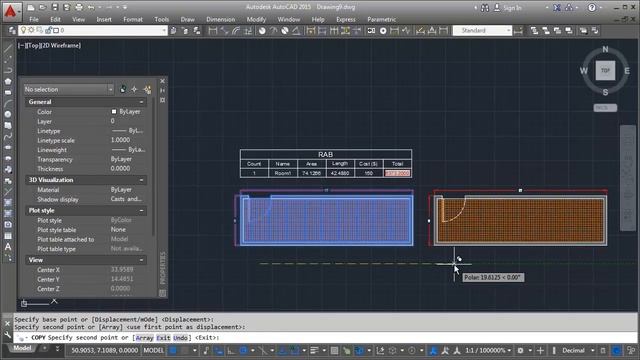The width and height of the screenshot is (640, 360).
Task: Select the Polygon tool in Draw toolbar
Action: click(8, 81)
